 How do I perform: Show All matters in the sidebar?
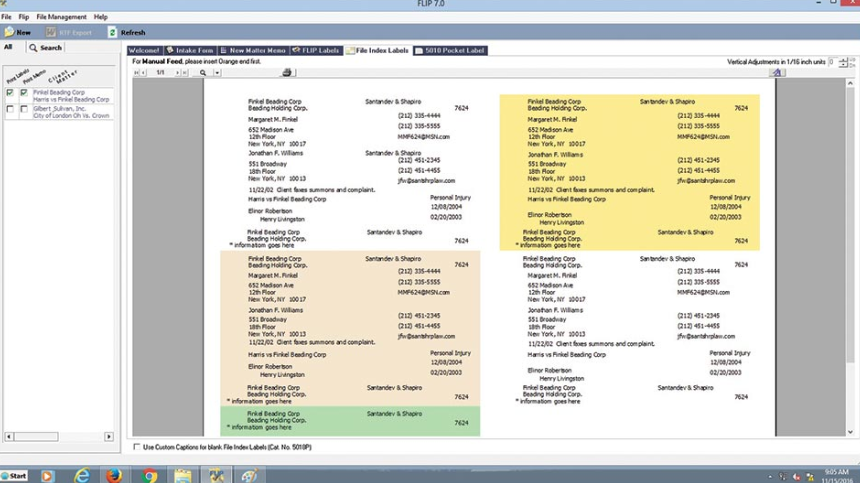(x=8, y=47)
